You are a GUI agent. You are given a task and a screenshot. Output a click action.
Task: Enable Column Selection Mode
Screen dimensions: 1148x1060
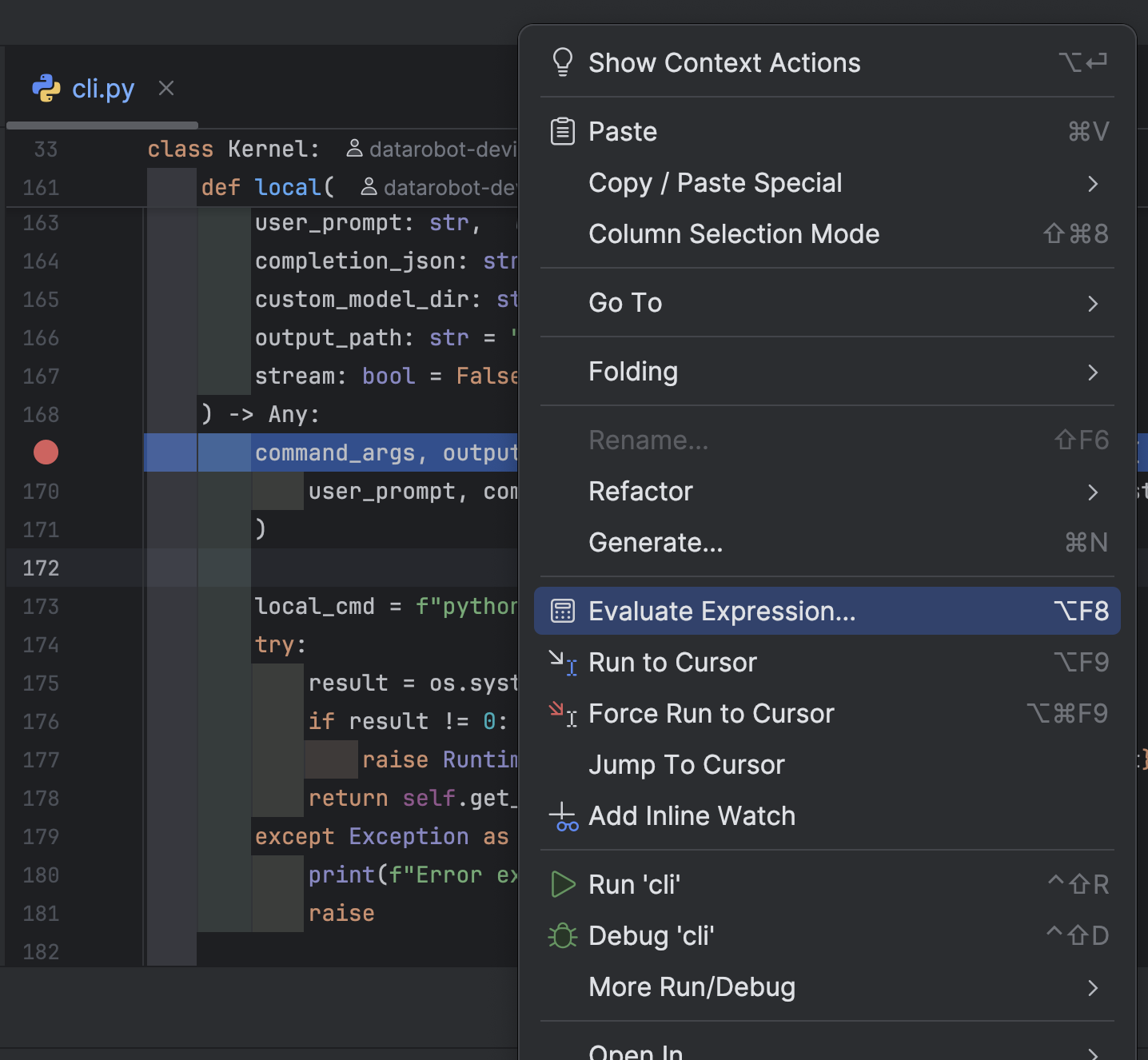pyautogui.click(x=733, y=234)
